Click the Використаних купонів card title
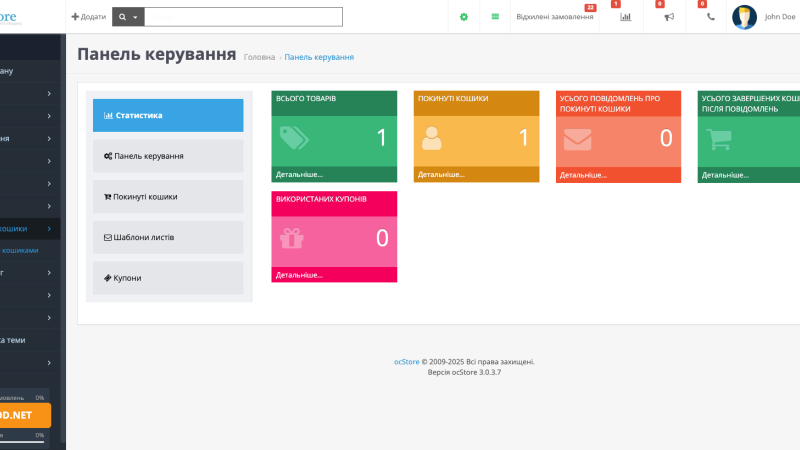The width and height of the screenshot is (800, 450). click(321, 199)
